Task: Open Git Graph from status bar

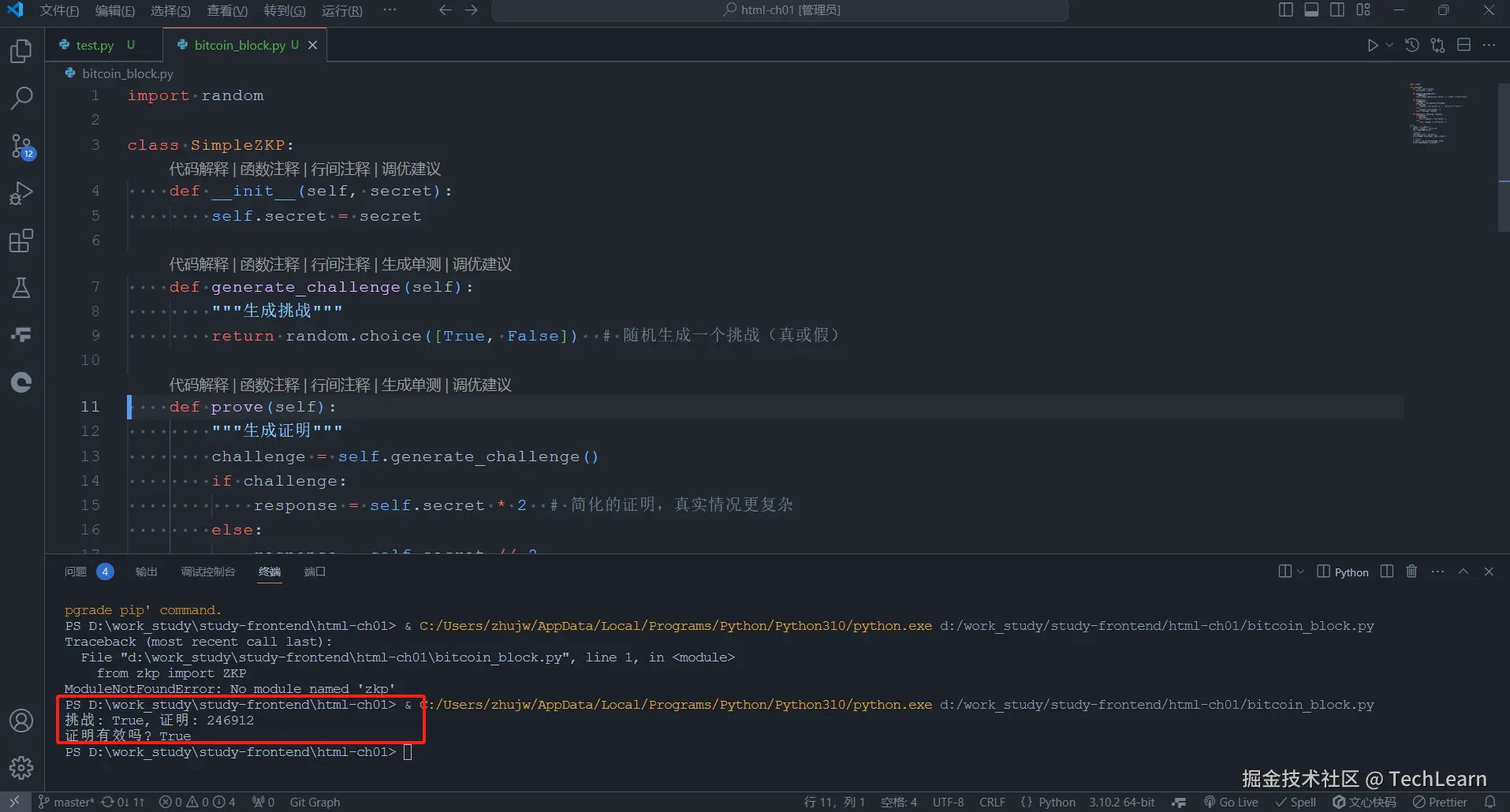Action: click(x=315, y=802)
